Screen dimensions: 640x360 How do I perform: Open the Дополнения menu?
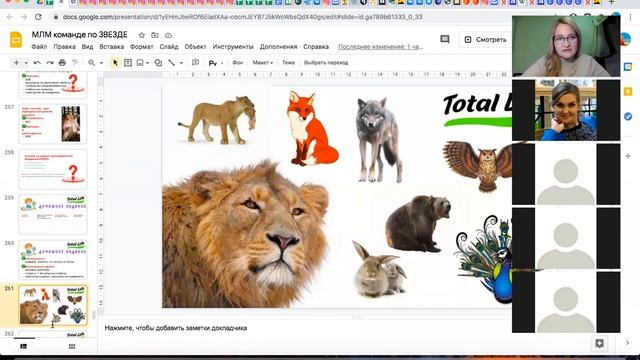click(278, 47)
